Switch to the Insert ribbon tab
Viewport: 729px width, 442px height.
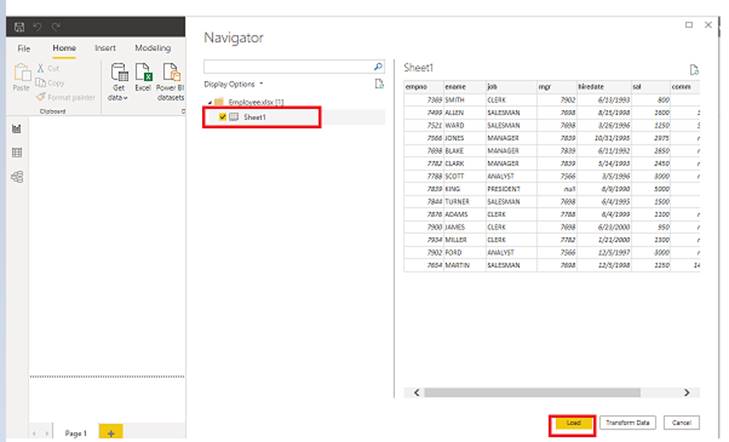105,48
